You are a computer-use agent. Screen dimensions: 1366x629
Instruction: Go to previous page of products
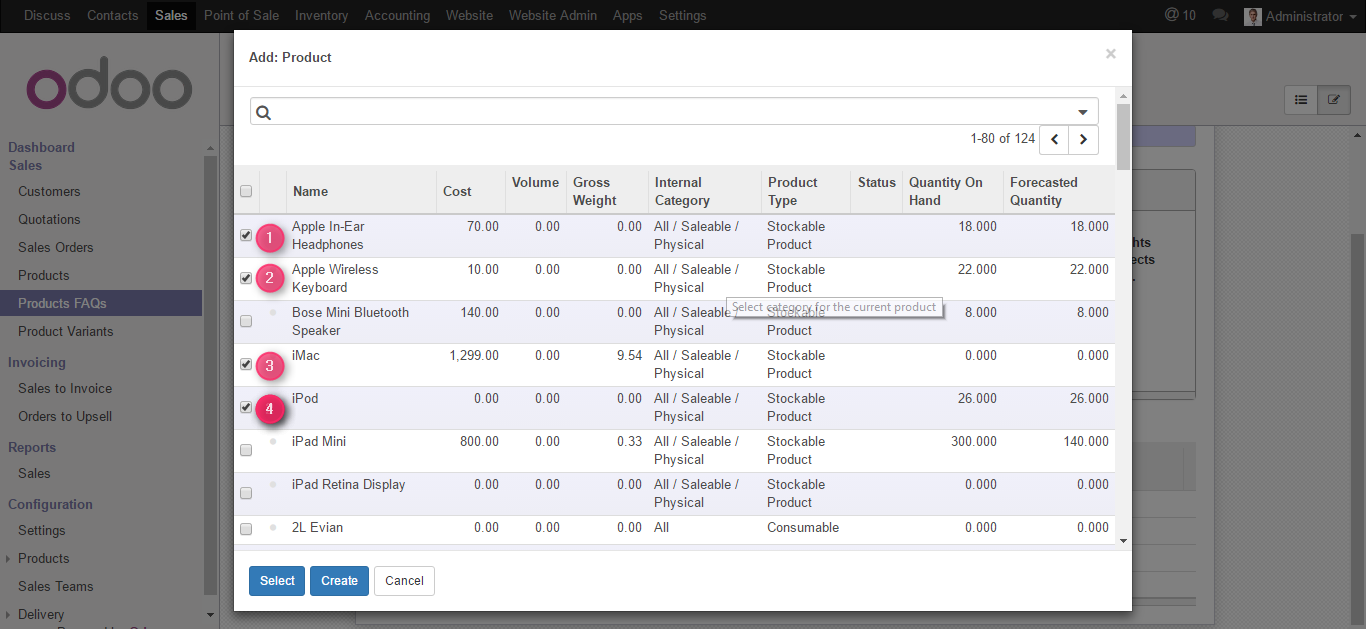(x=1054, y=140)
